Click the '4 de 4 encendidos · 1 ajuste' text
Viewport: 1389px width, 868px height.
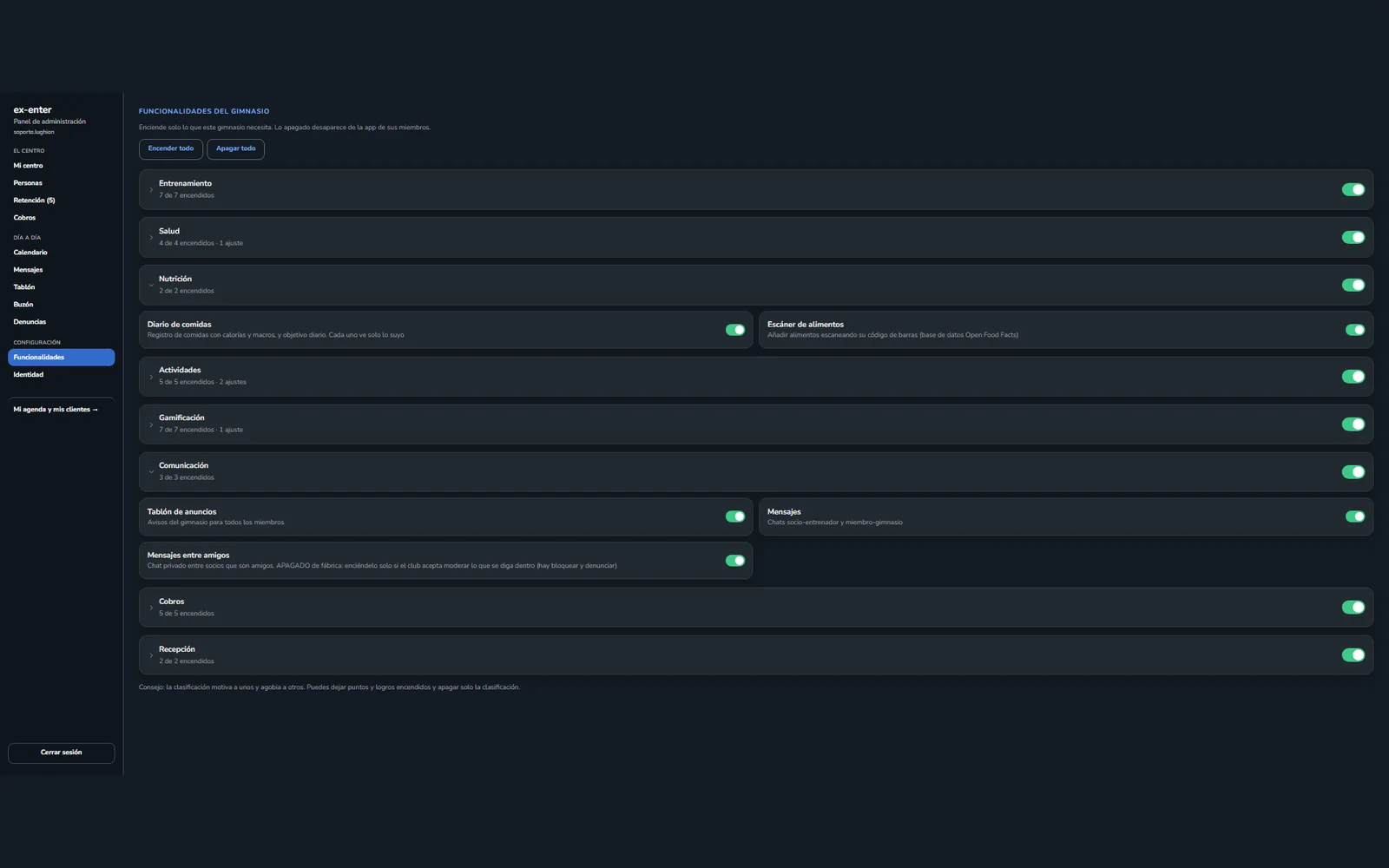[x=201, y=243]
